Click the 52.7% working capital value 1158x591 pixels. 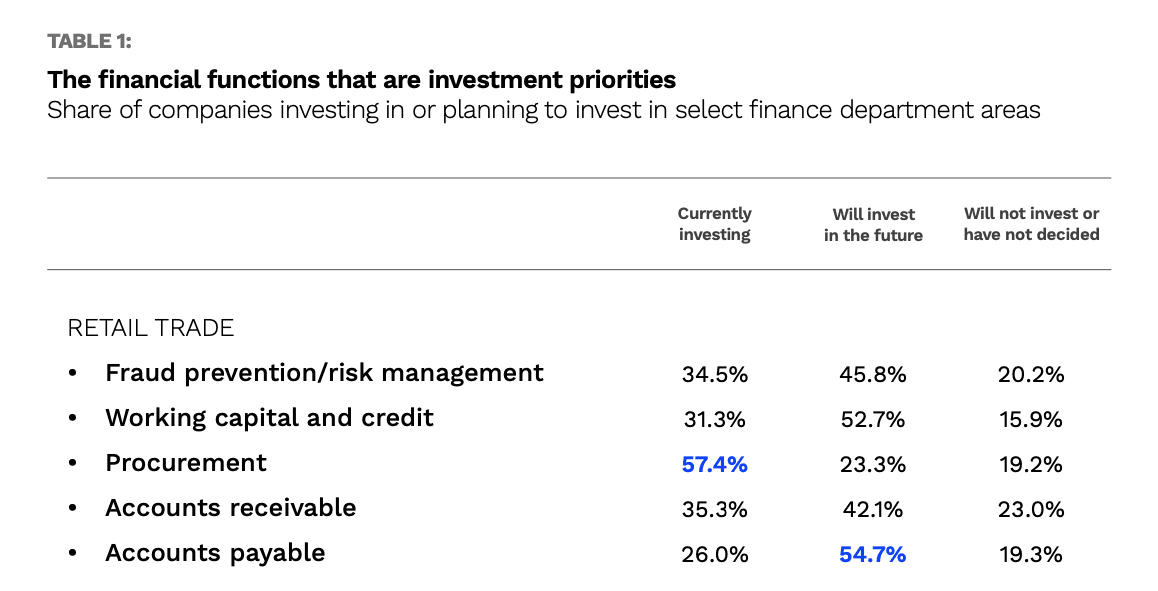click(x=873, y=420)
